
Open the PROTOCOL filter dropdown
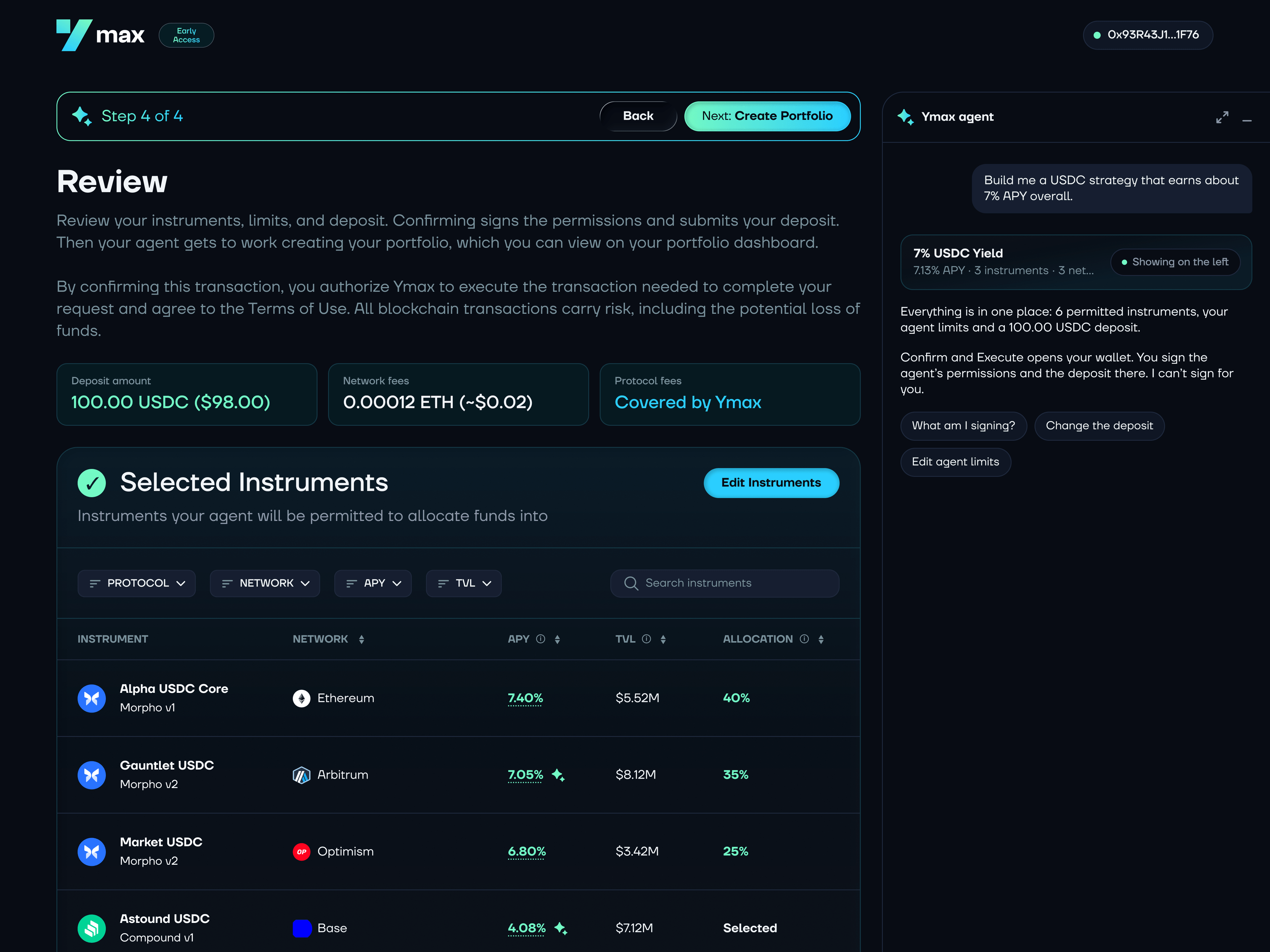[x=137, y=583]
